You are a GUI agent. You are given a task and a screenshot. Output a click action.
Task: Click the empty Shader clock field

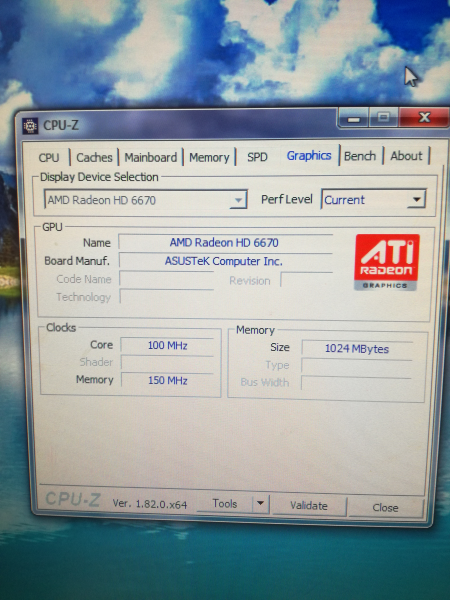pyautogui.click(x=167, y=363)
